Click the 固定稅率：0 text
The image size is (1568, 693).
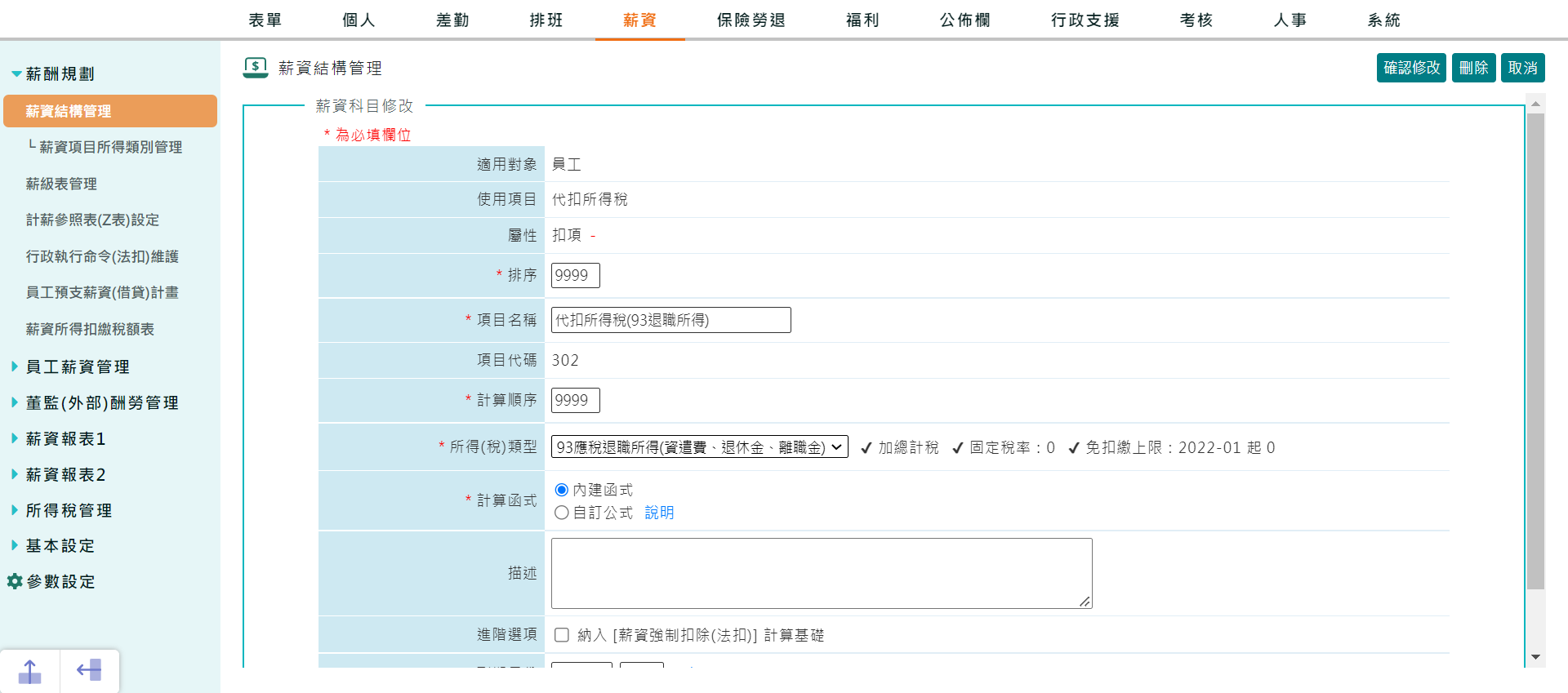1012,447
